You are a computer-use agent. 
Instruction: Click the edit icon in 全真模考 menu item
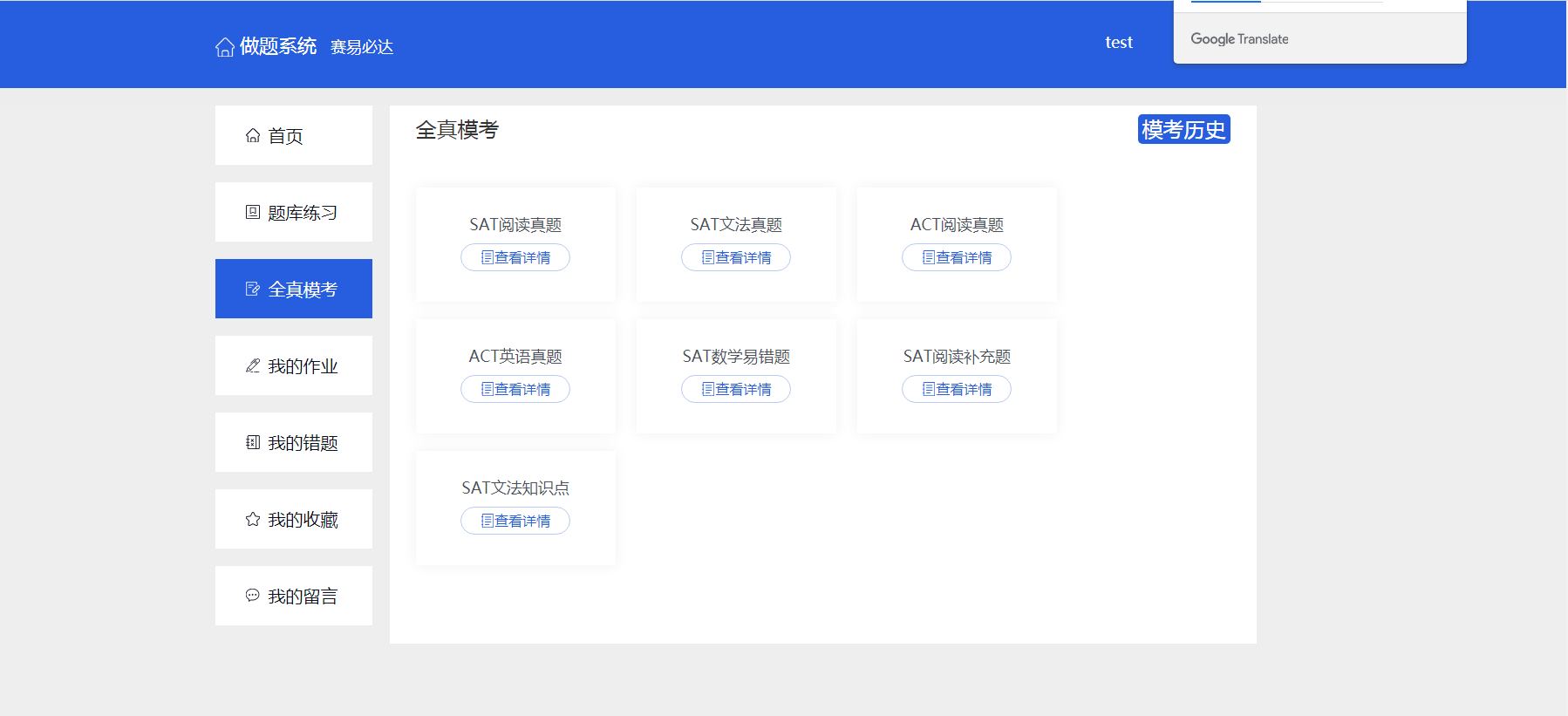coord(253,290)
